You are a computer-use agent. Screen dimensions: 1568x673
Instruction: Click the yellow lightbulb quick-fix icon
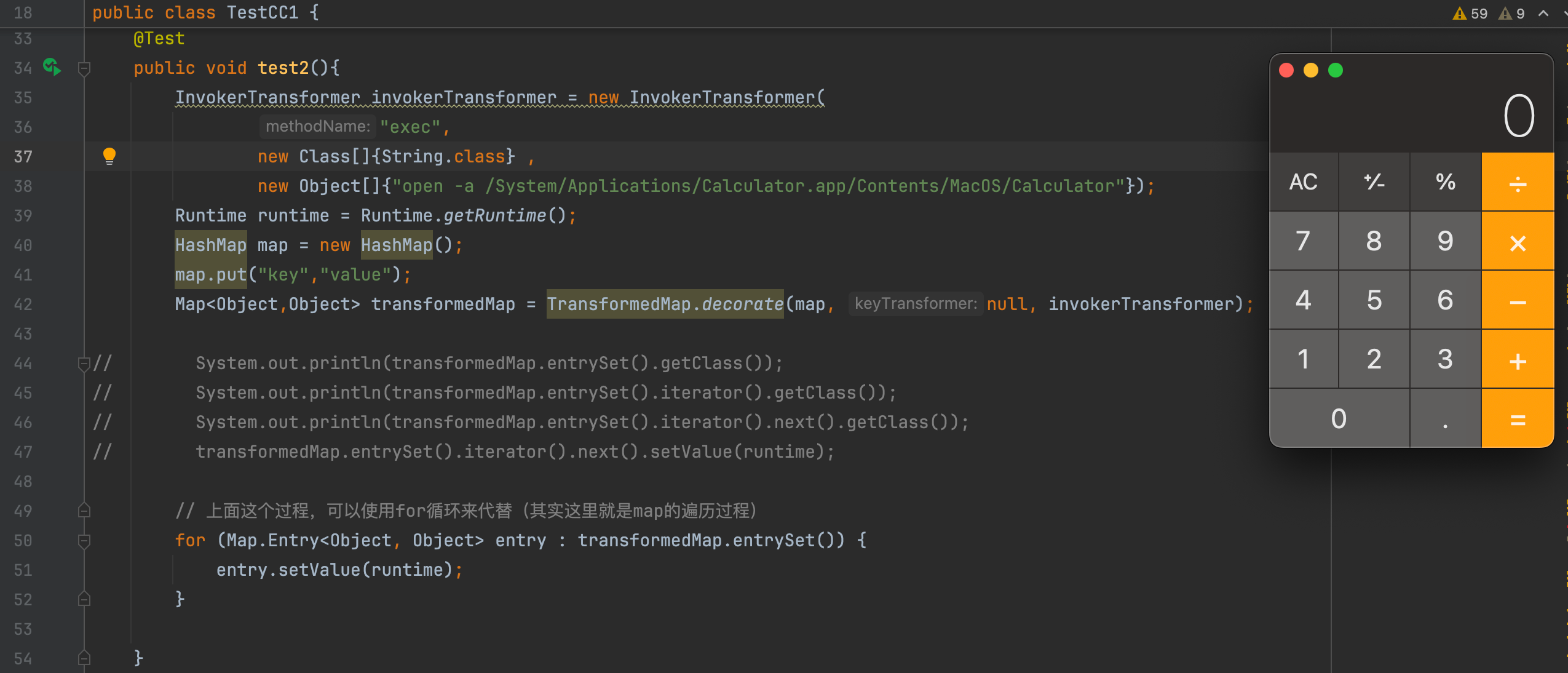point(109,156)
